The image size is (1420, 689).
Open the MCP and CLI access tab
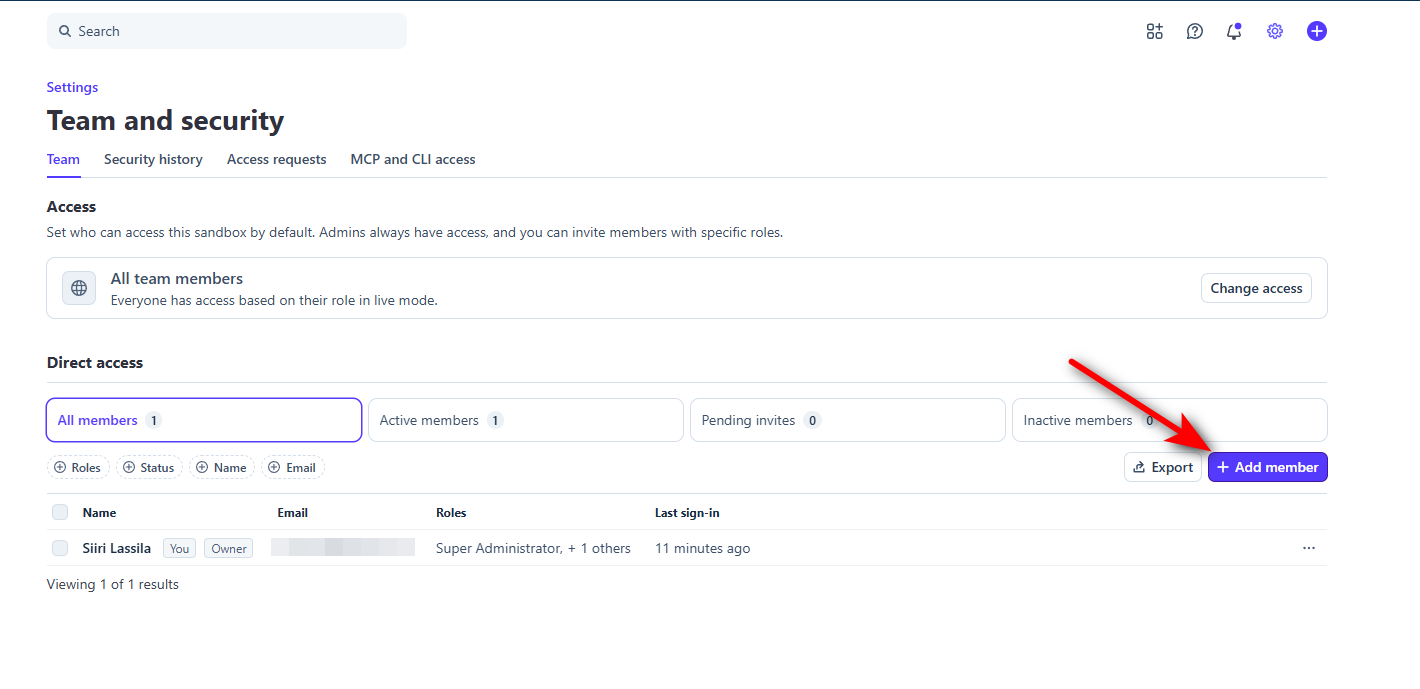point(413,159)
